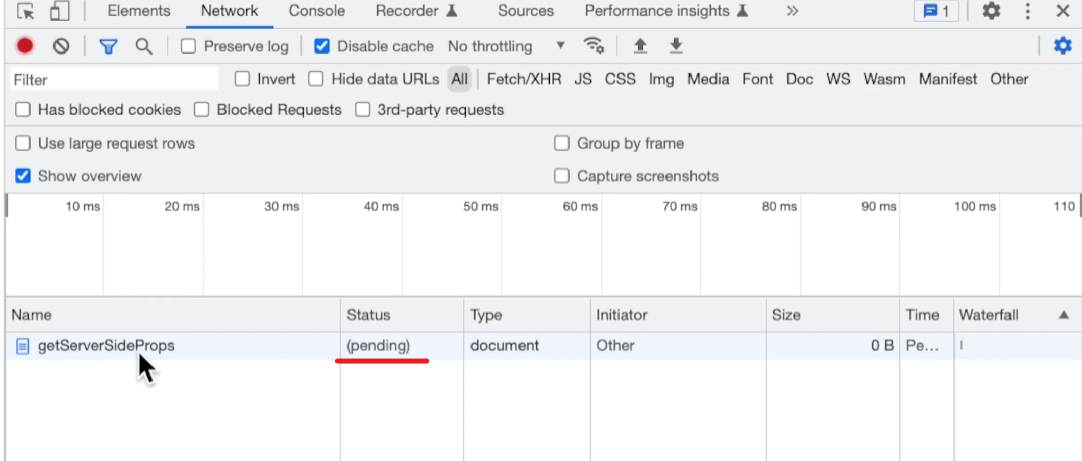1082x461 pixels.
Task: Enable Preserve log checkbox
Action: click(x=189, y=46)
